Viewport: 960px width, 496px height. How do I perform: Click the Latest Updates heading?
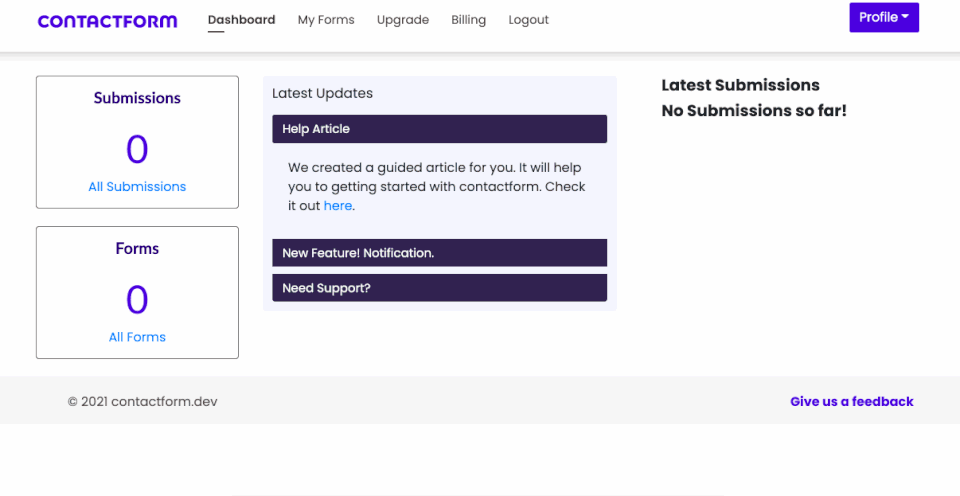[322, 93]
